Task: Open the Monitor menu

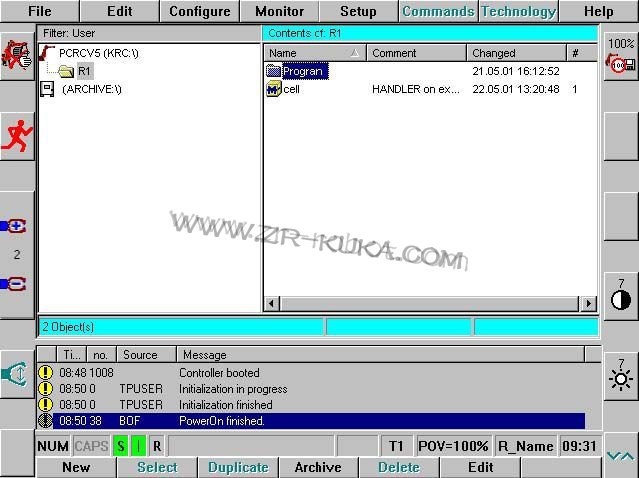Action: [279, 12]
